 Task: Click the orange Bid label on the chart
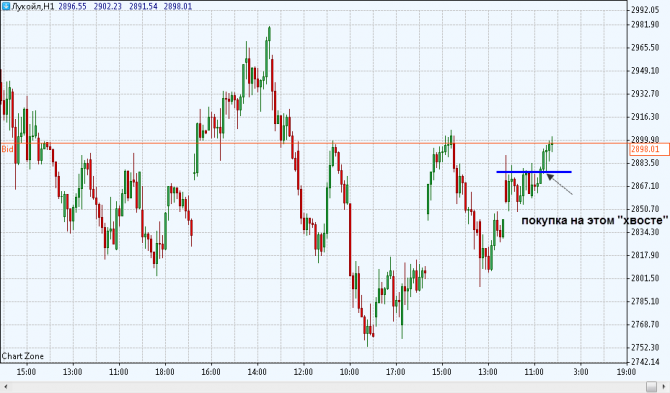click(7, 149)
